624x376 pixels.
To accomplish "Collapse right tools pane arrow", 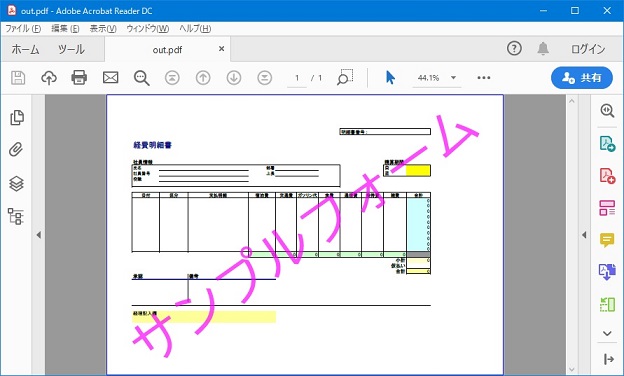I will (584, 235).
